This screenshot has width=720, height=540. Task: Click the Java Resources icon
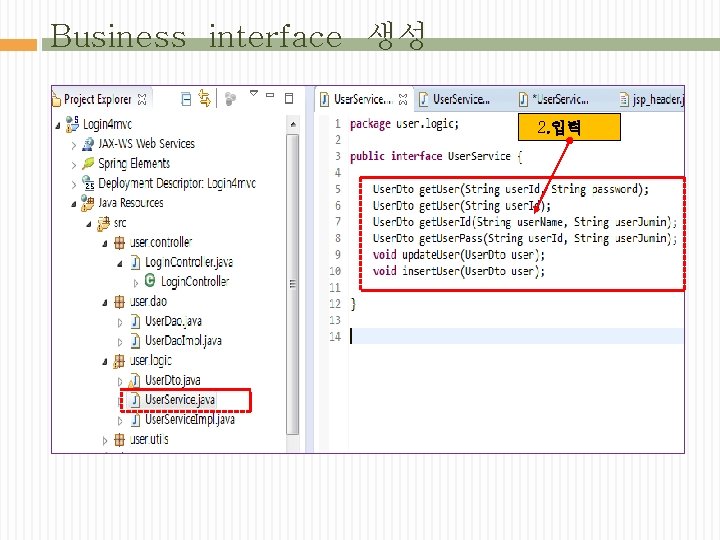(87, 203)
